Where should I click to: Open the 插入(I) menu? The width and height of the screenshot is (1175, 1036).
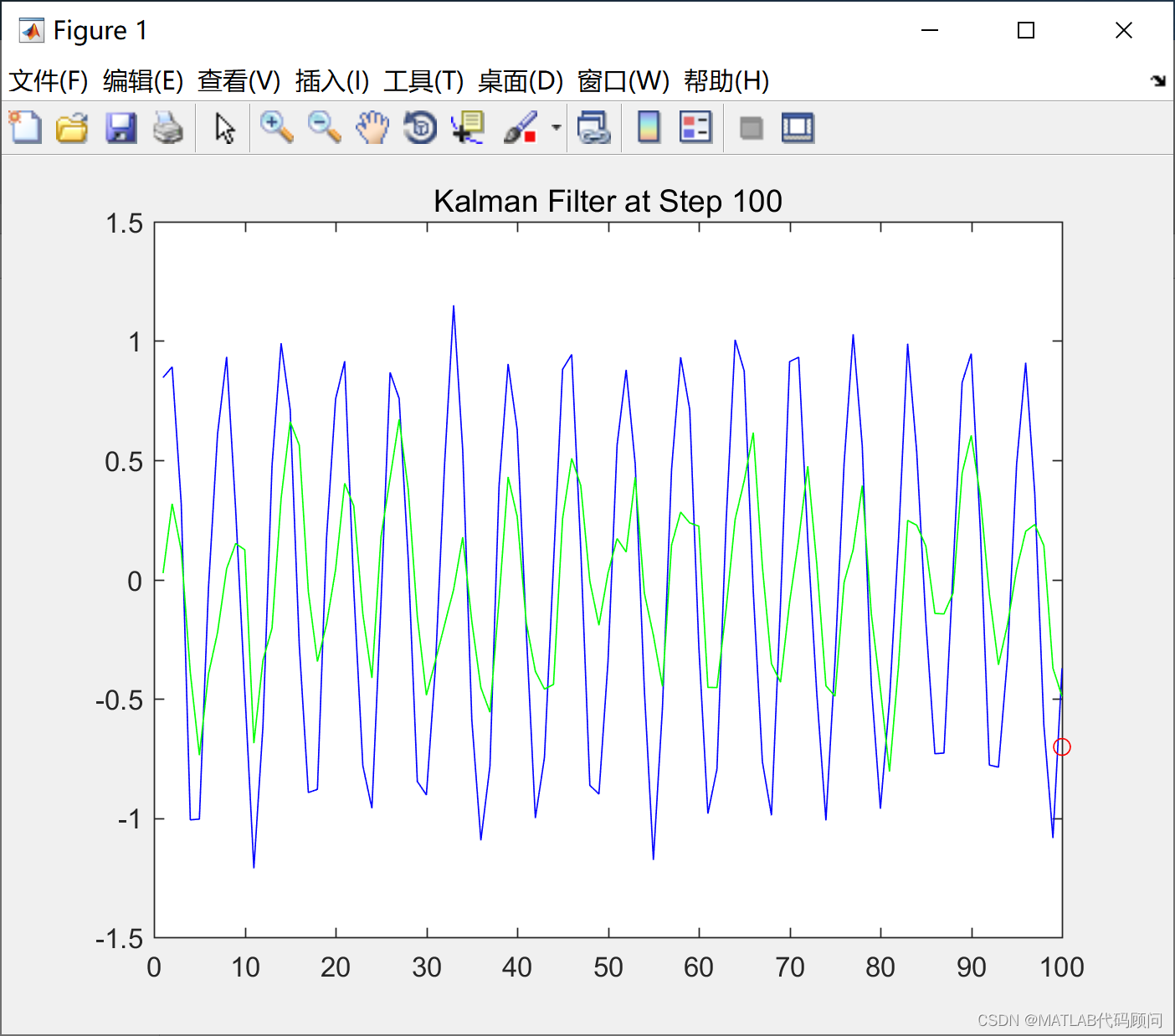(330, 81)
